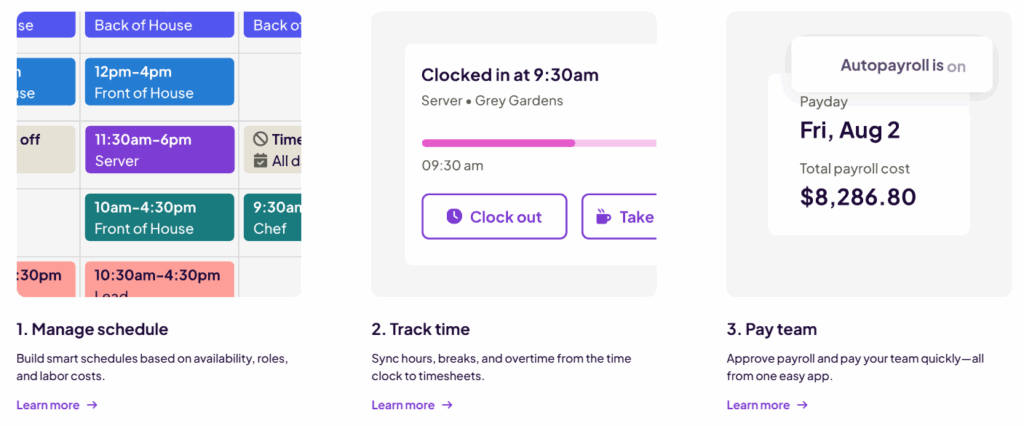
Task: Open the 10:30am–4:30pm salmon shift block
Action: point(159,279)
